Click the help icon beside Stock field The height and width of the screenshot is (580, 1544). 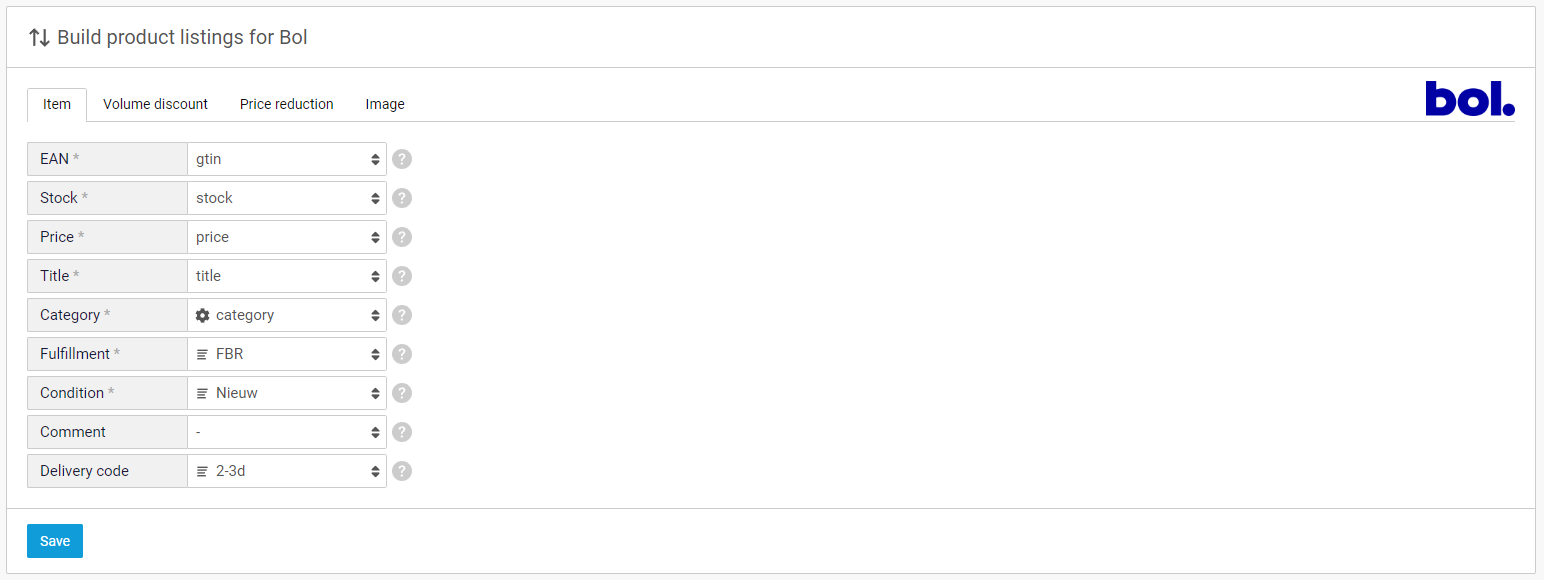pyautogui.click(x=402, y=198)
